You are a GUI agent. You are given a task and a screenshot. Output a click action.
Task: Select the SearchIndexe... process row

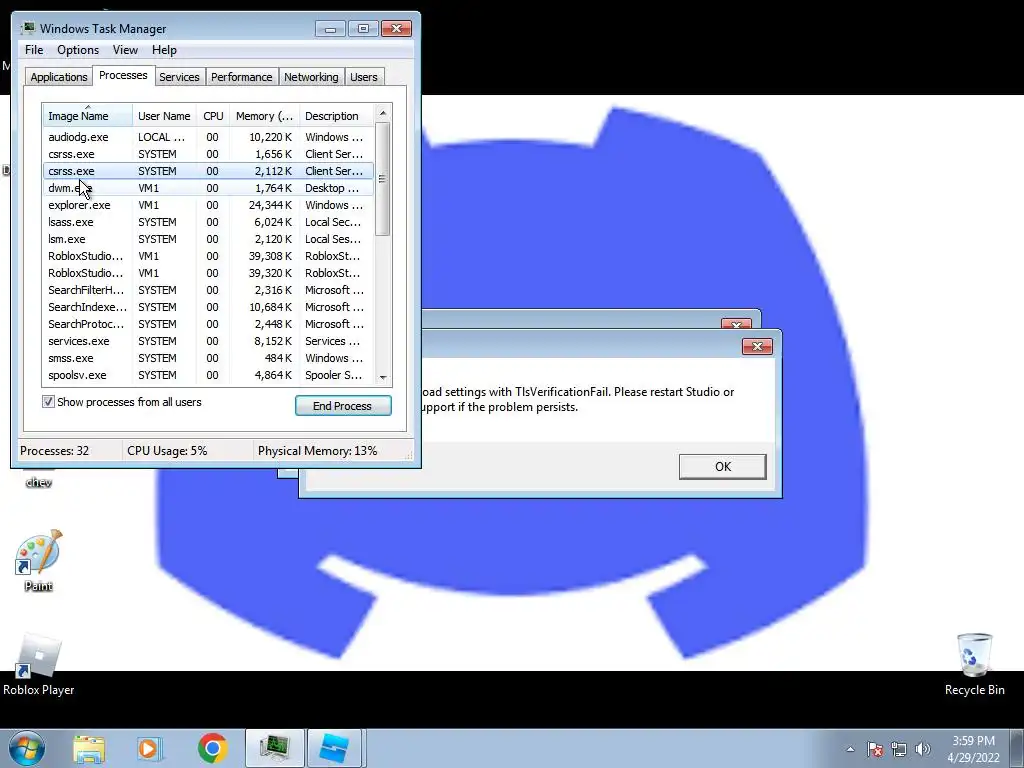coord(208,307)
